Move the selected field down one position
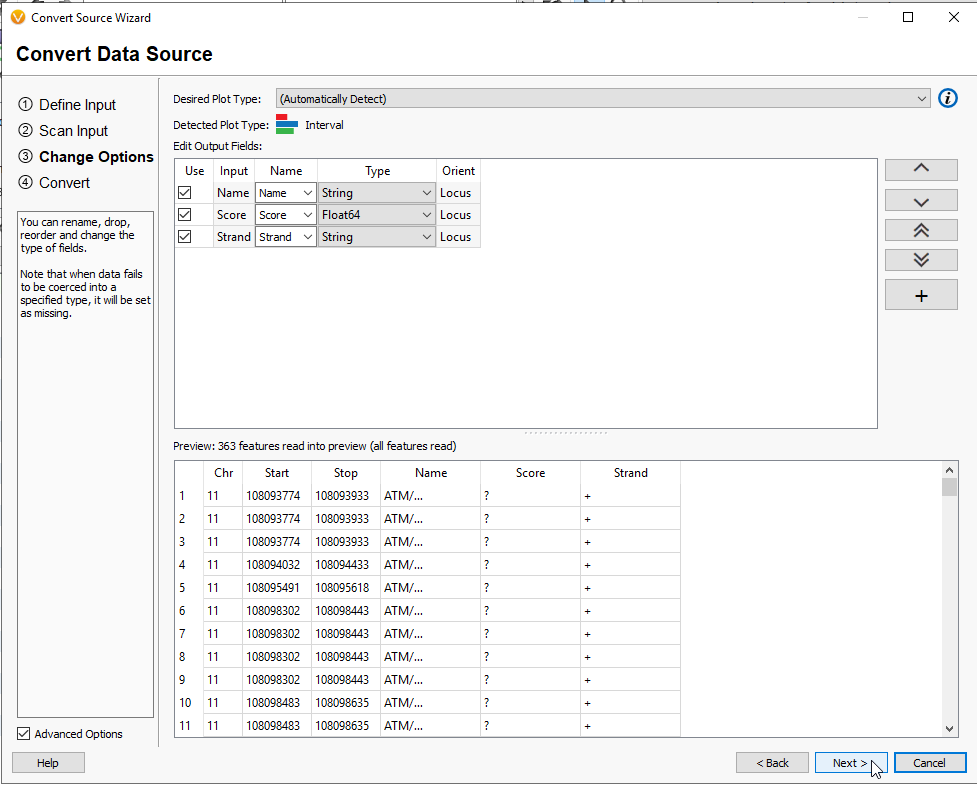 [x=920, y=199]
